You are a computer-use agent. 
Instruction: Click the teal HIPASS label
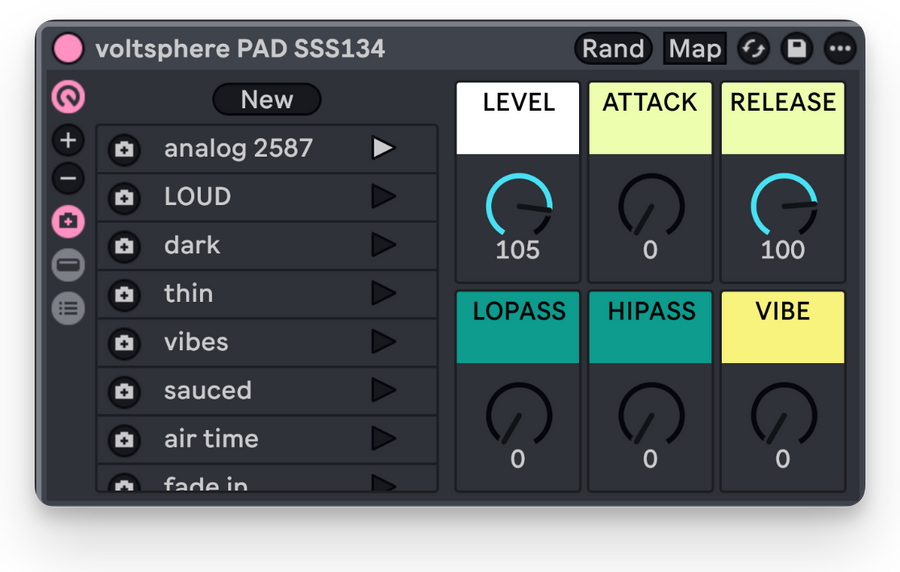click(x=650, y=327)
